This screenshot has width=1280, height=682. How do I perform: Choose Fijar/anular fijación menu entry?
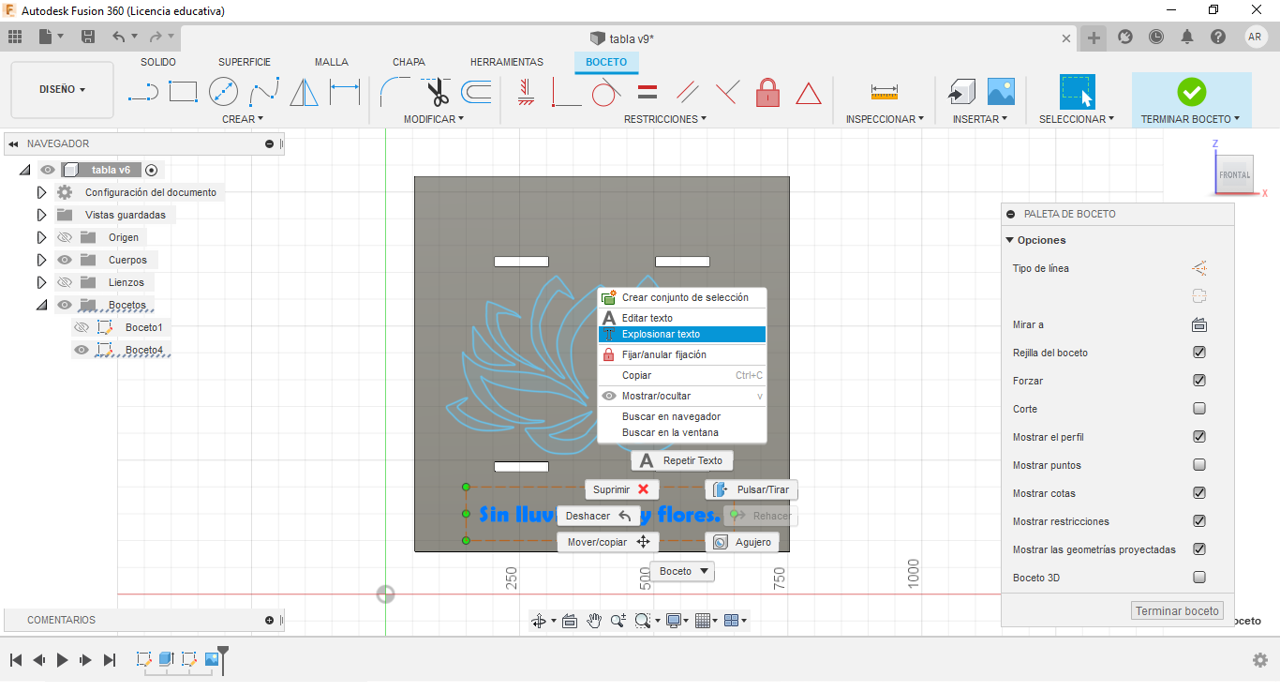(x=682, y=354)
